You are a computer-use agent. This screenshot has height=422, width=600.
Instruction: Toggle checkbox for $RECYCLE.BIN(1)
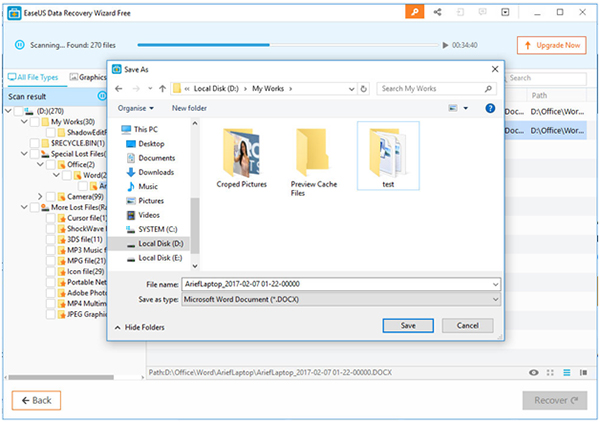pyautogui.click(x=34, y=143)
